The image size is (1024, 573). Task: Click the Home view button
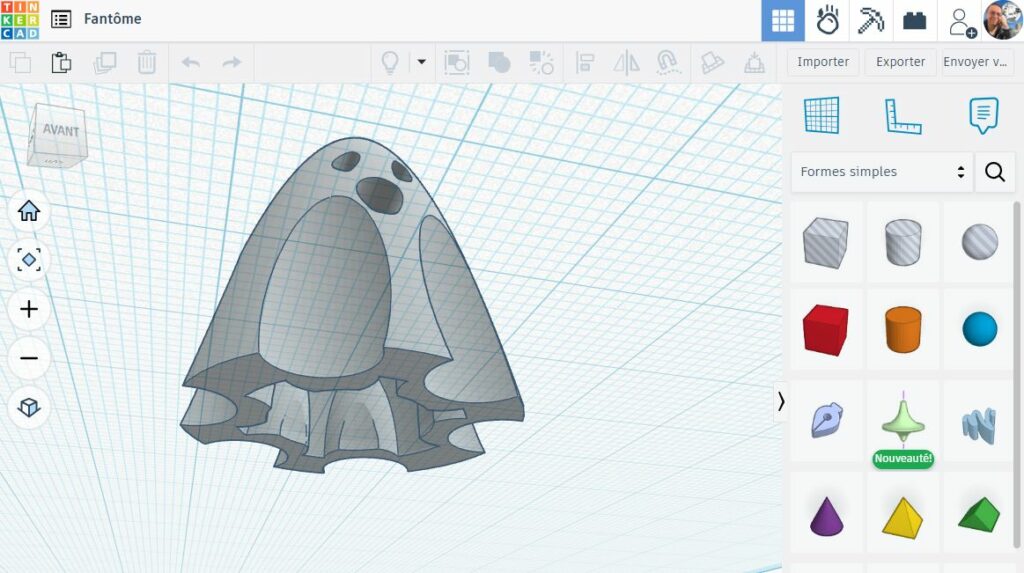tap(29, 211)
